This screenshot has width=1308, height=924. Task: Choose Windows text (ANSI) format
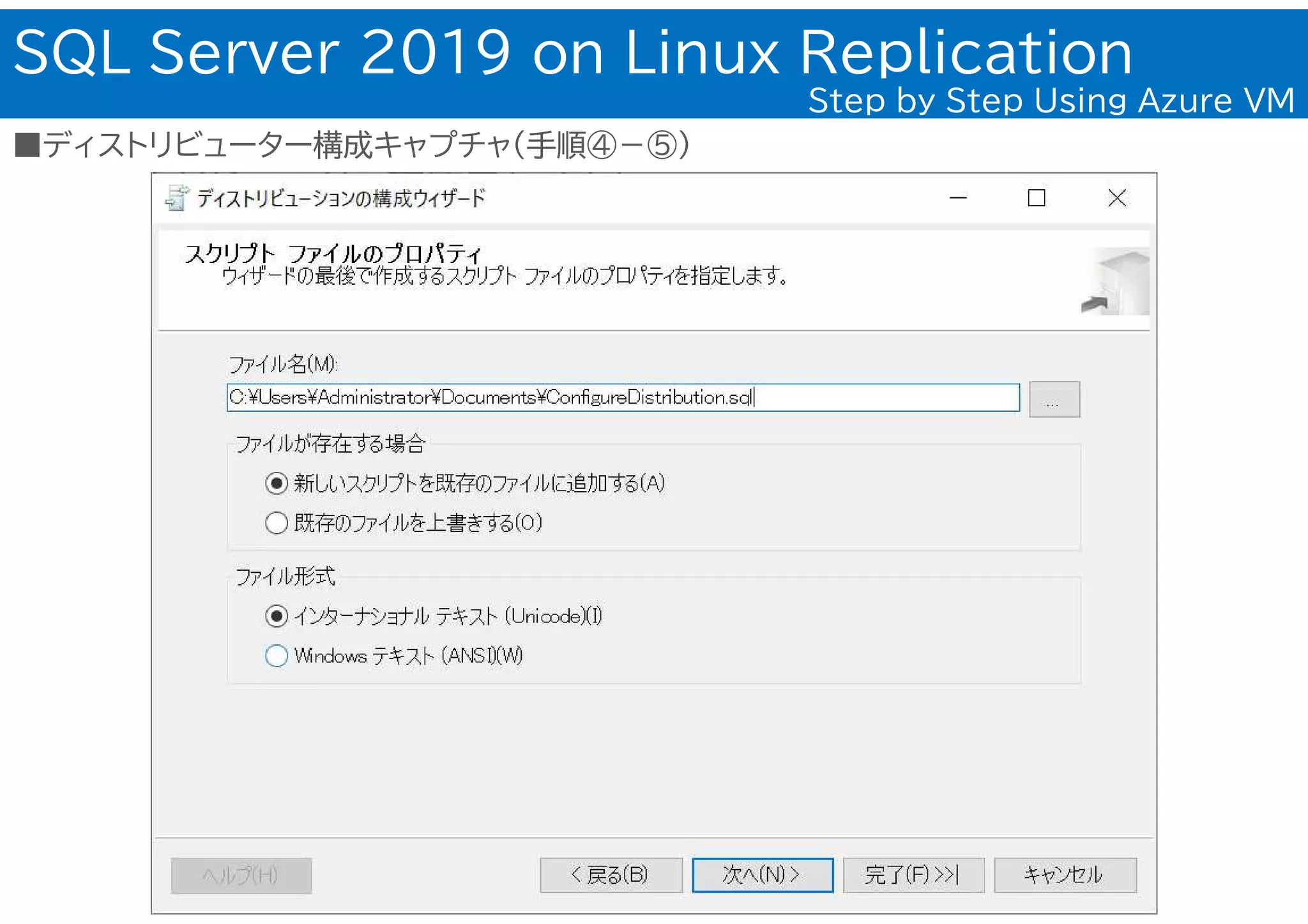[x=394, y=656]
